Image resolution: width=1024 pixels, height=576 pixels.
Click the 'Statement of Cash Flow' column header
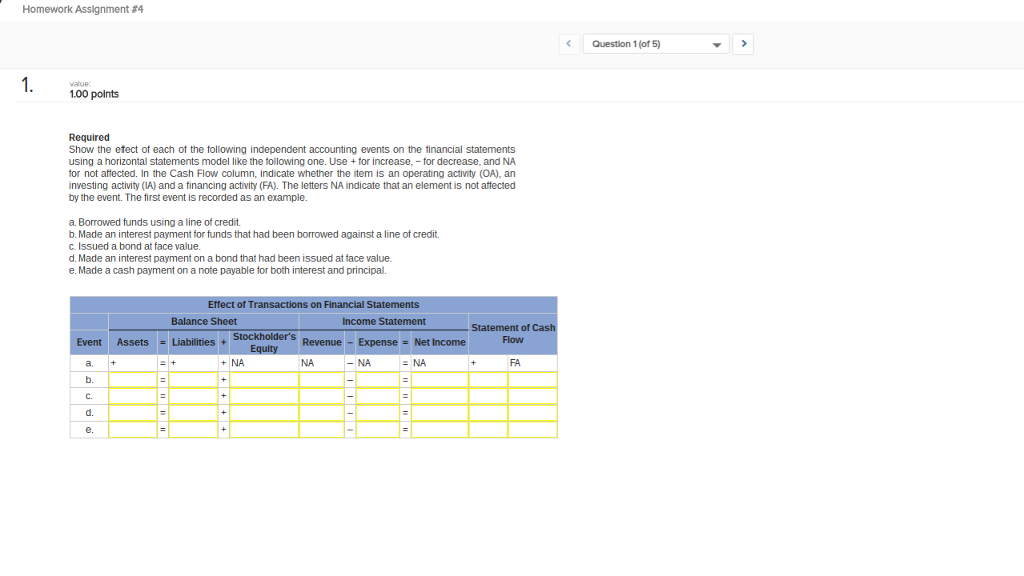pos(513,334)
